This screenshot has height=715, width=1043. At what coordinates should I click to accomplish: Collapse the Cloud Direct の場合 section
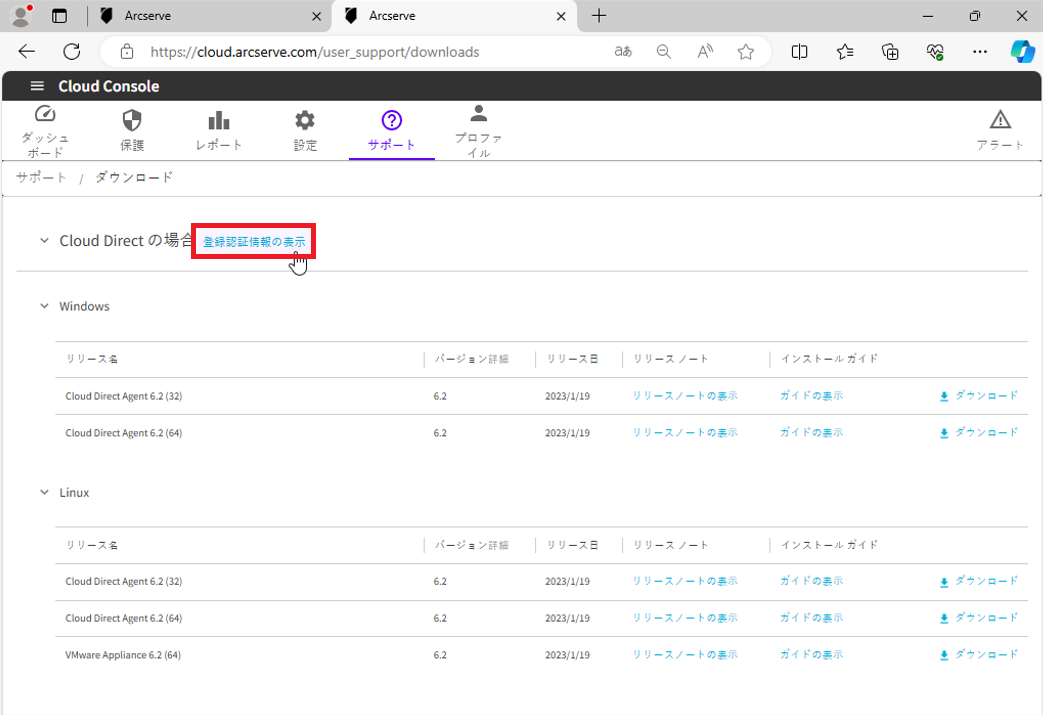pyautogui.click(x=44, y=241)
